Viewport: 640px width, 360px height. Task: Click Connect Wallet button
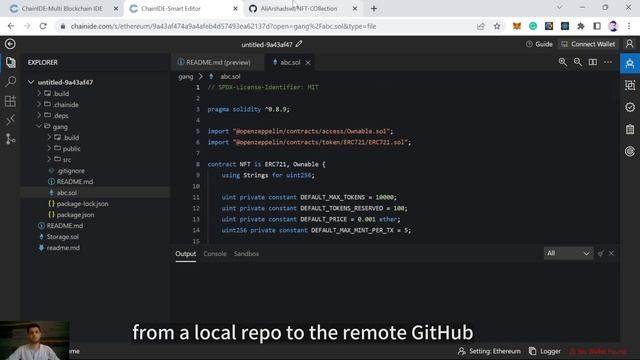[588, 44]
